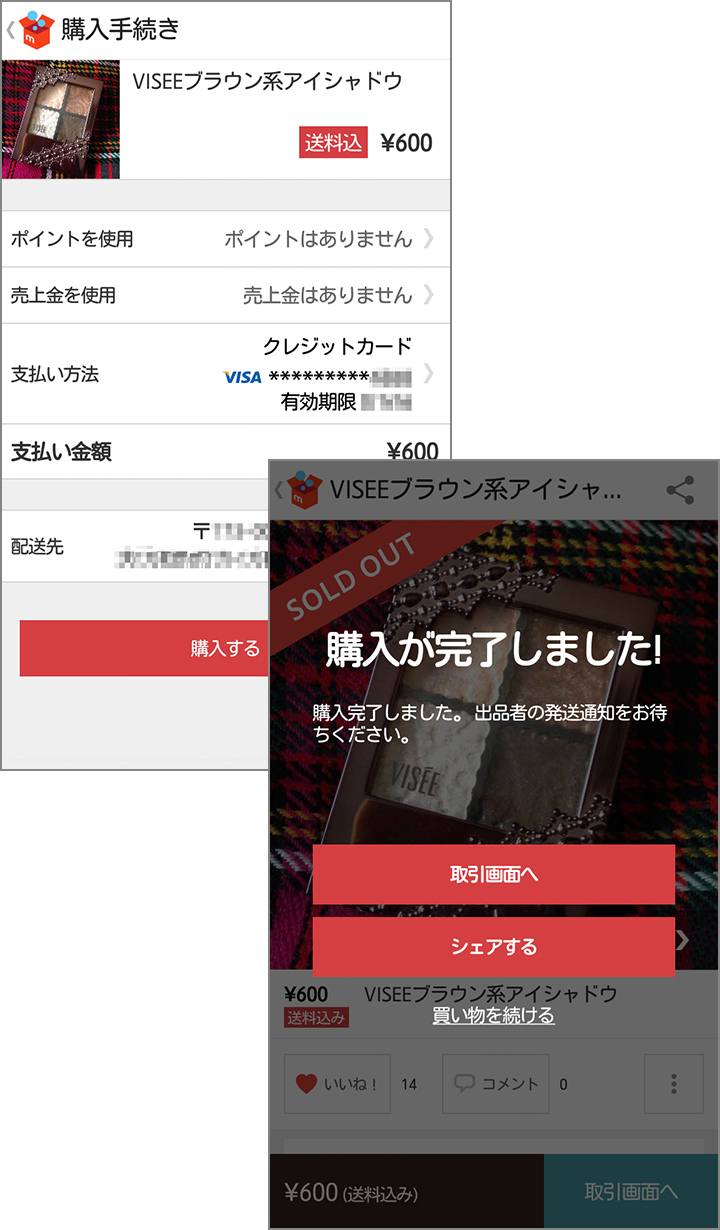Tap the next-image arrow on product photo
Screen dimensions: 720x1230
click(x=683, y=940)
